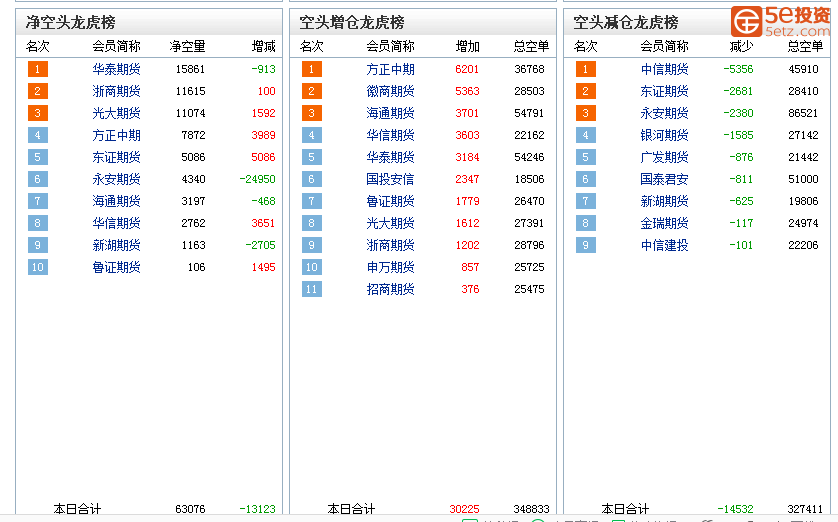Open 方正中期 link in 净空头龙虎榜 table

click(x=116, y=135)
